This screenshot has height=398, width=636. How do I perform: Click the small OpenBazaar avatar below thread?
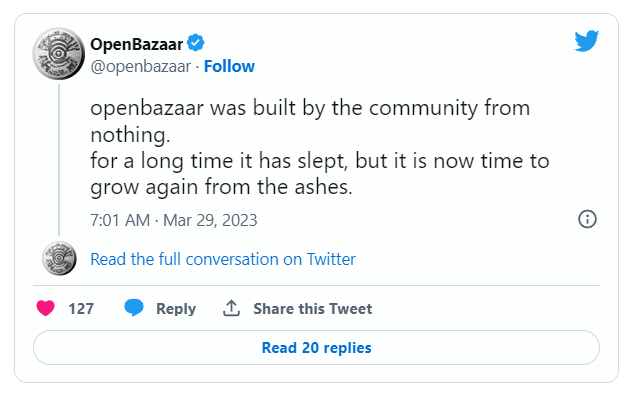click(x=59, y=258)
